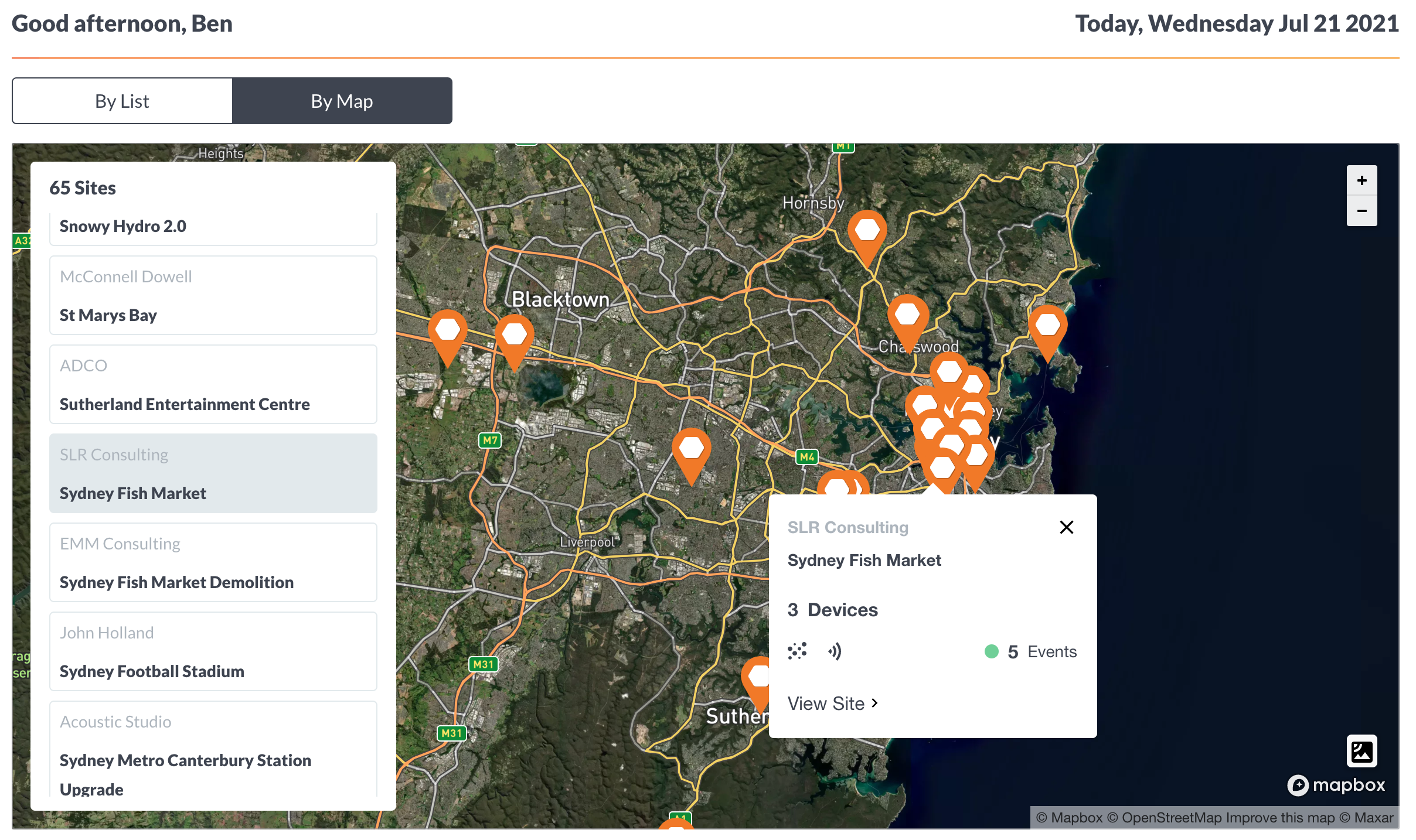Click the 5 Events label in popup
Image resolution: width=1416 pixels, height=840 pixels.
[x=1042, y=651]
